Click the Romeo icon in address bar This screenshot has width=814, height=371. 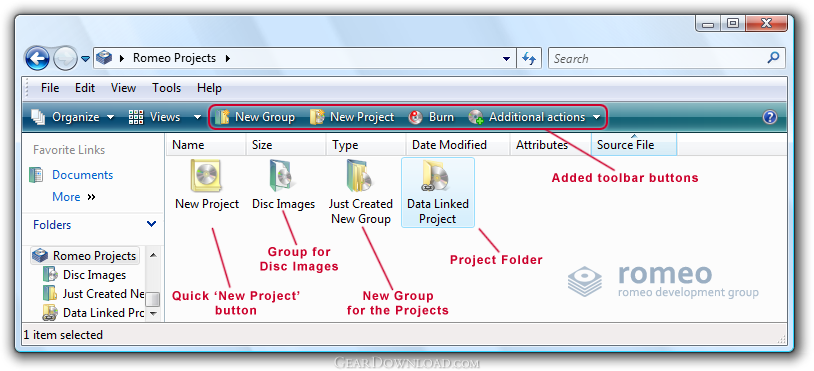(104, 58)
